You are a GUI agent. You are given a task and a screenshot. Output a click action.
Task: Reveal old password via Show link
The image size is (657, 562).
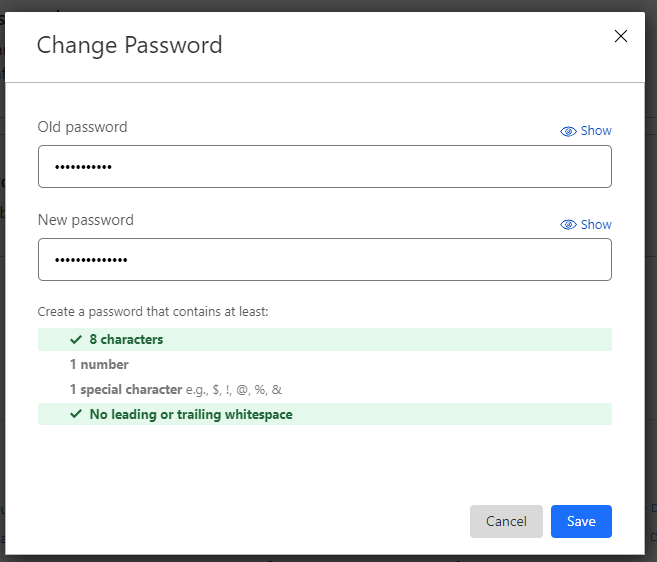pos(596,131)
